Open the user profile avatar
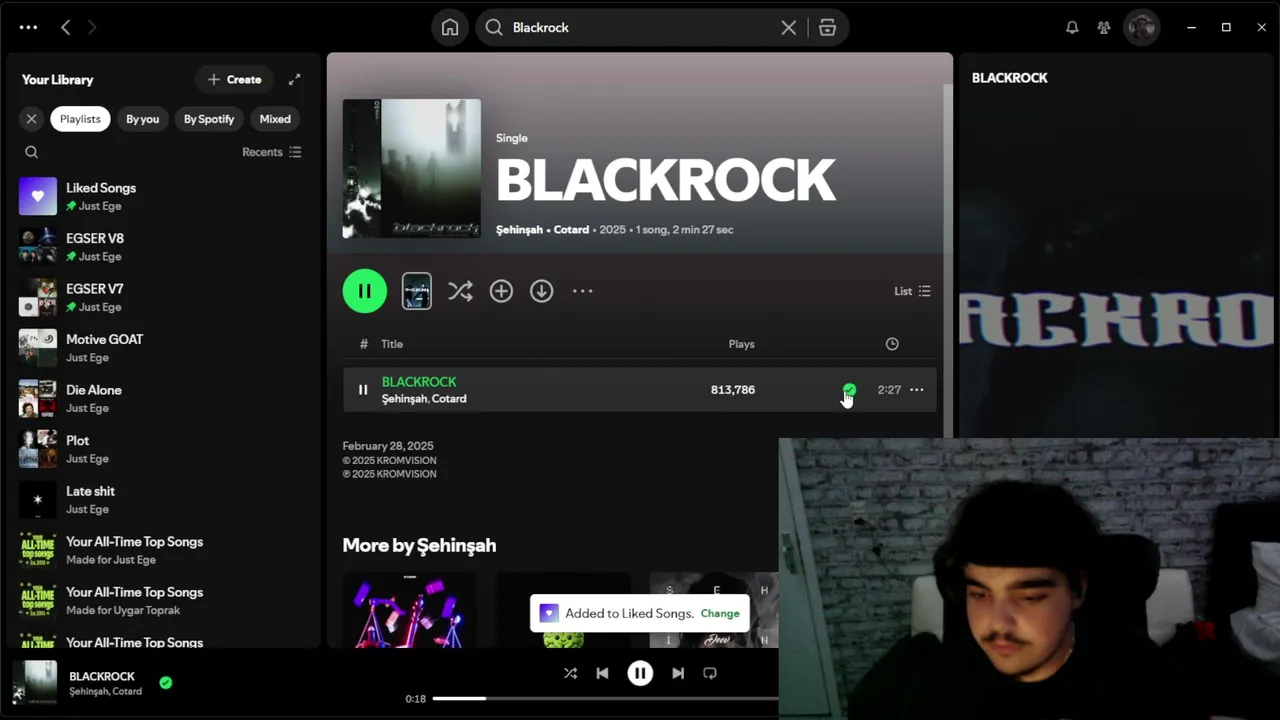This screenshot has height=720, width=1280. pyautogui.click(x=1142, y=27)
